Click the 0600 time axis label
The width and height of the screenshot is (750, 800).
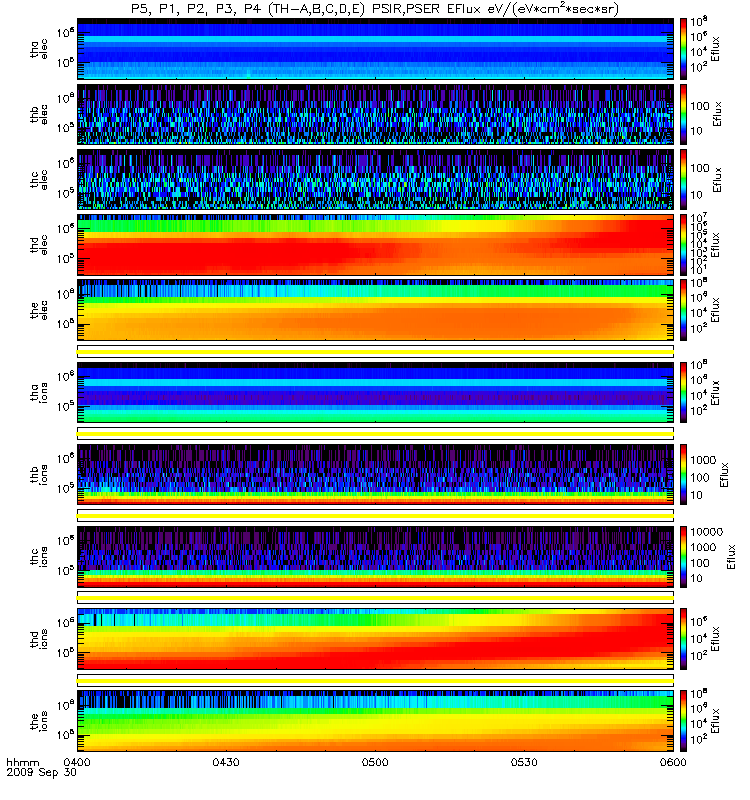(673, 762)
